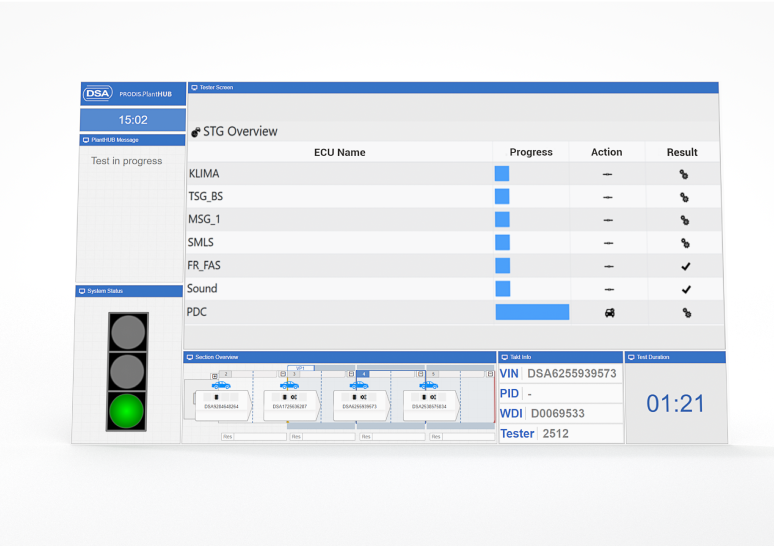Click the result checkmark for FR_FAS
The height and width of the screenshot is (546, 774).
pyautogui.click(x=685, y=266)
